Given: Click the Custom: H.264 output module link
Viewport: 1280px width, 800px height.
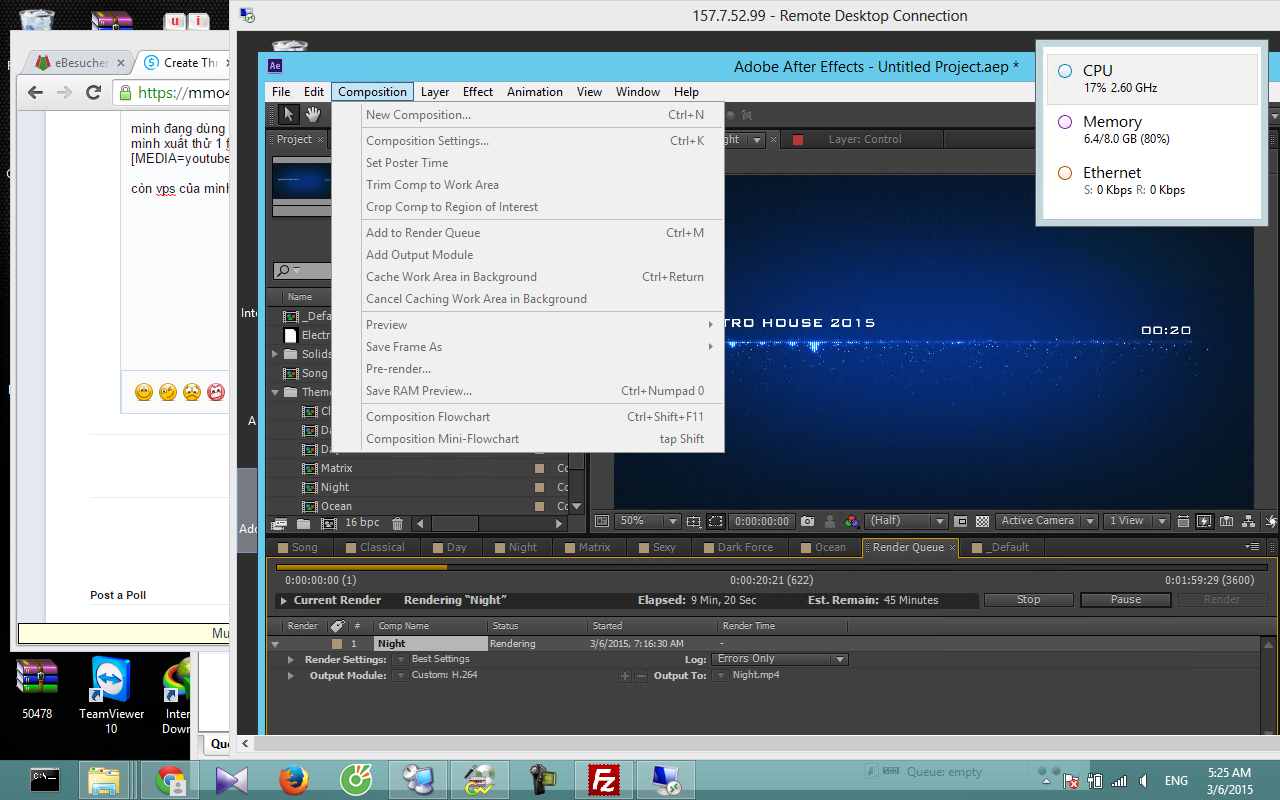Looking at the screenshot, I should click(444, 675).
